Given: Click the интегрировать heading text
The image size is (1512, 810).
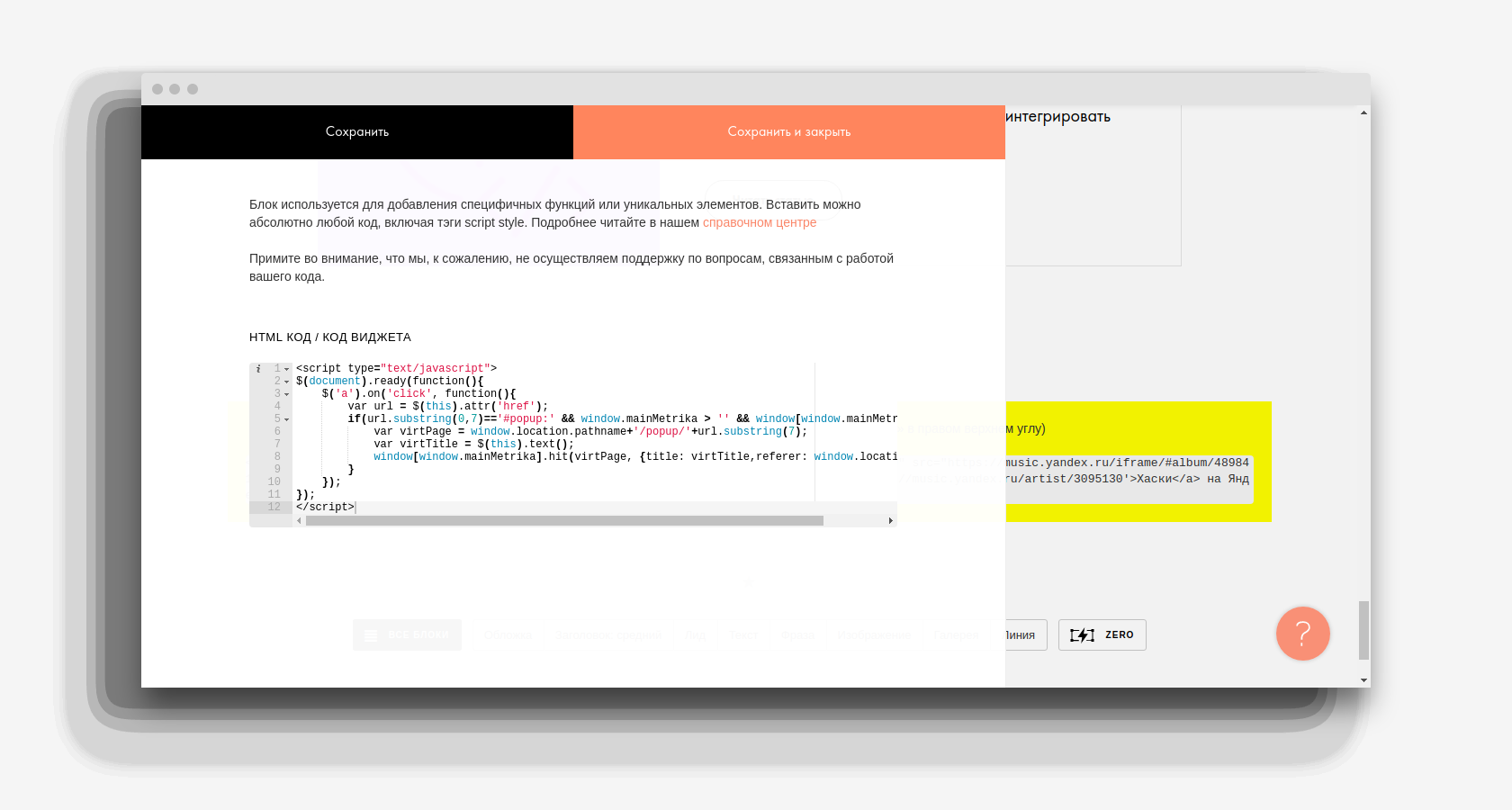Looking at the screenshot, I should [x=1057, y=117].
